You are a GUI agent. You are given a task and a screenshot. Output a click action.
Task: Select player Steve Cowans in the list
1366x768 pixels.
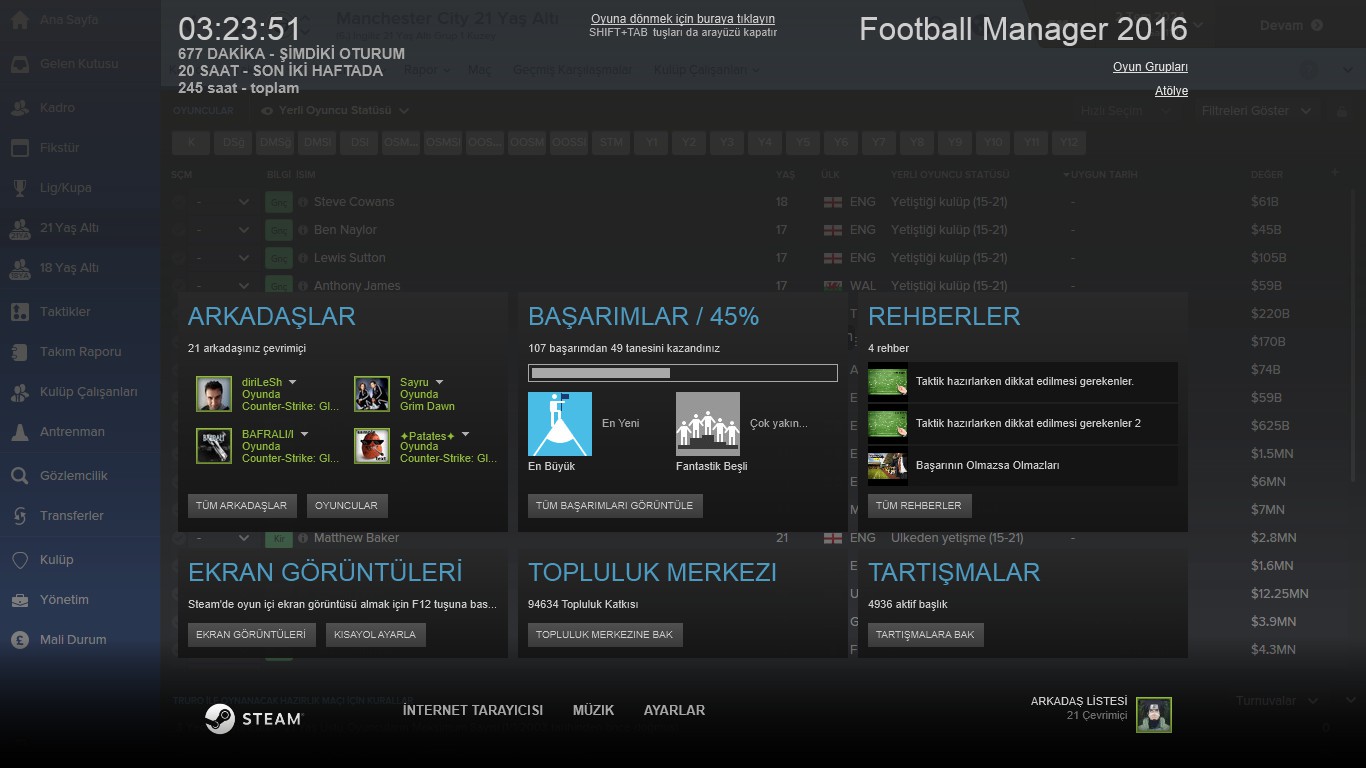click(354, 202)
